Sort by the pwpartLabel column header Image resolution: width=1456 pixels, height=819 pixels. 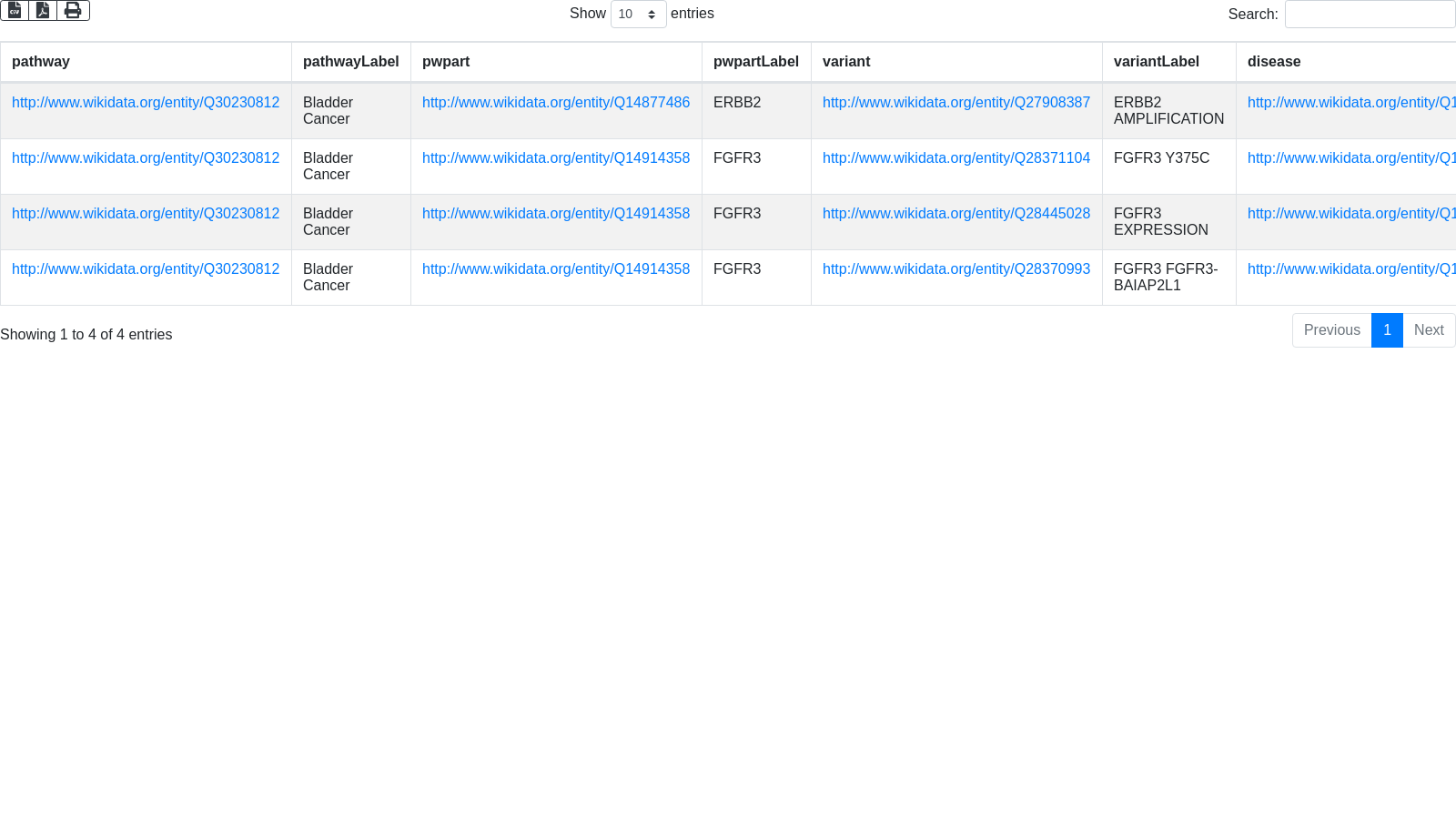tap(755, 62)
